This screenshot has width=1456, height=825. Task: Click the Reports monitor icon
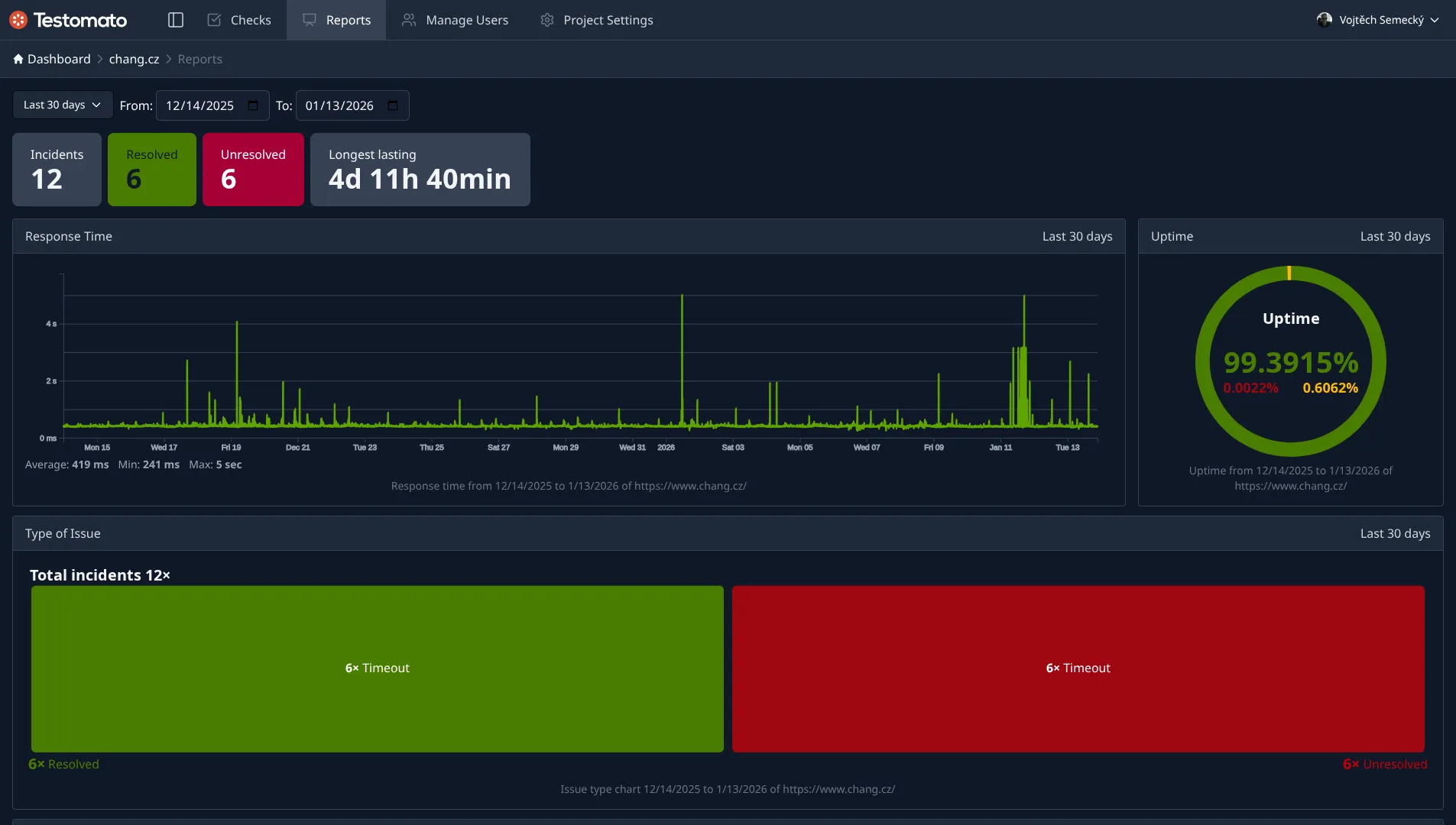point(309,19)
